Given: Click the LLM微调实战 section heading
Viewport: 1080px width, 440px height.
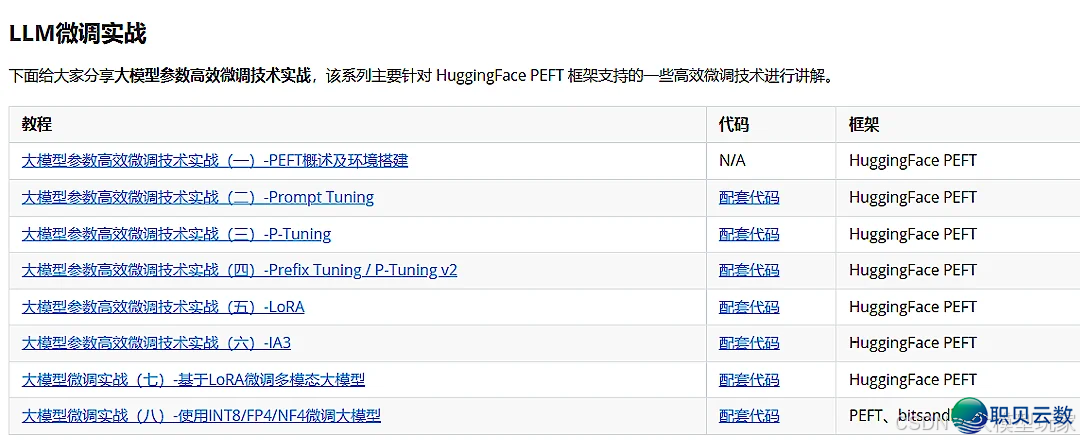Looking at the screenshot, I should pos(78,33).
